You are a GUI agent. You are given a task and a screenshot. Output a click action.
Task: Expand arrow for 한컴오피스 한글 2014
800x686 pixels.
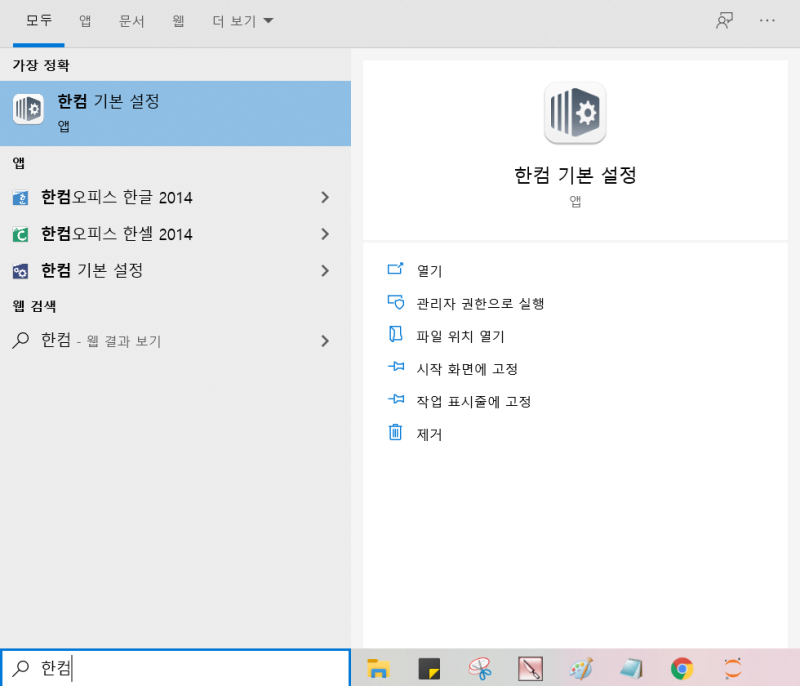[x=325, y=197]
